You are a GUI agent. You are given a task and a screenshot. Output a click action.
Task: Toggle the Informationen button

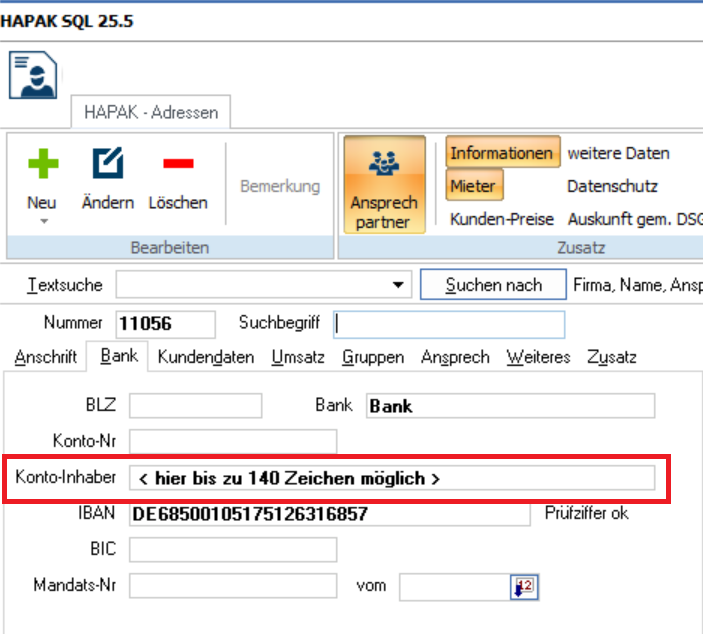[x=501, y=154]
